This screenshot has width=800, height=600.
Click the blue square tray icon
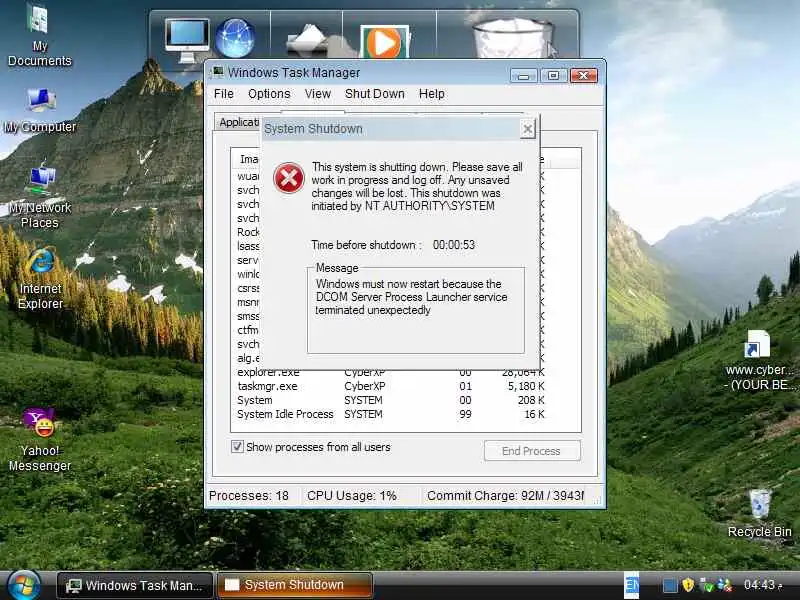tap(669, 585)
